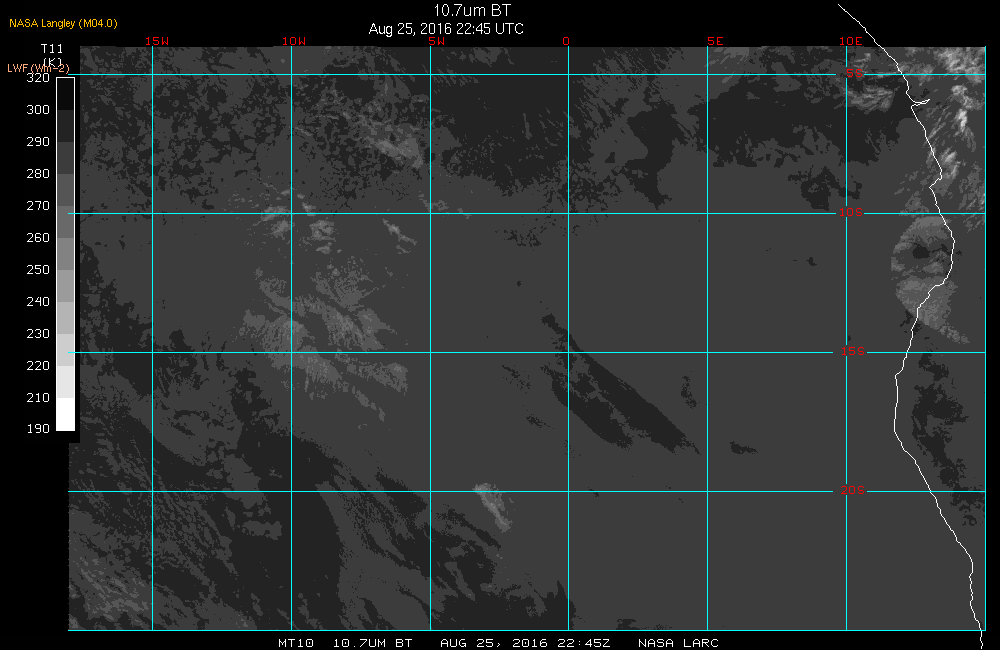Click the 320 value on the colorbar scale

(38, 78)
